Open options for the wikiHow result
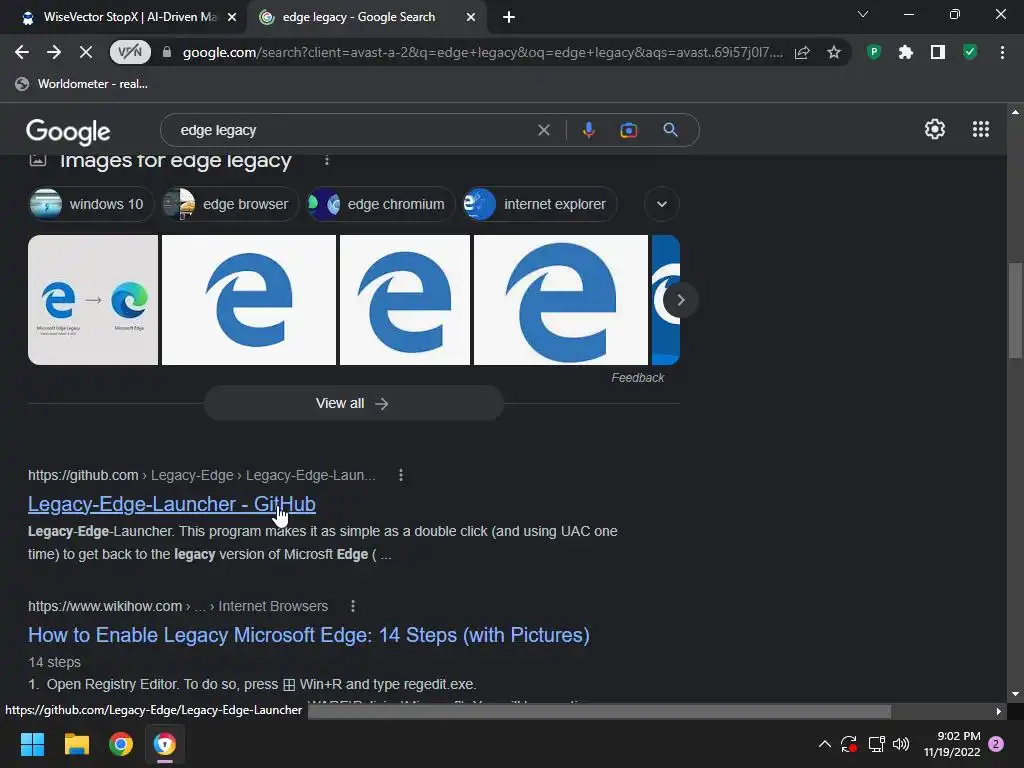Screen dimensions: 1024x768 click(x=353, y=606)
